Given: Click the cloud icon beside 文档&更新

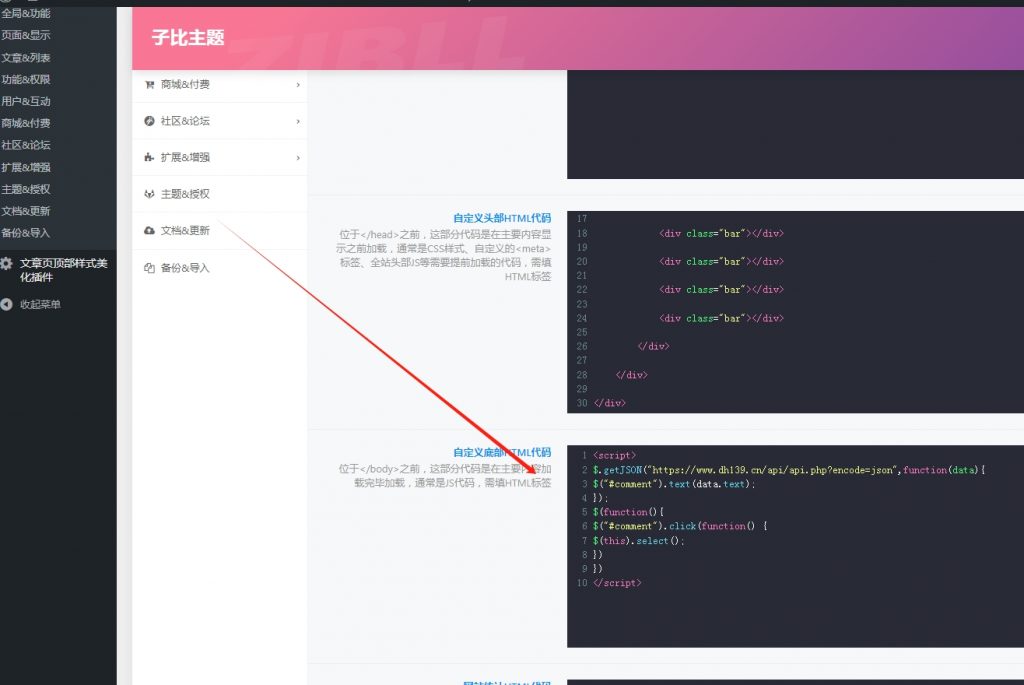Looking at the screenshot, I should [150, 231].
